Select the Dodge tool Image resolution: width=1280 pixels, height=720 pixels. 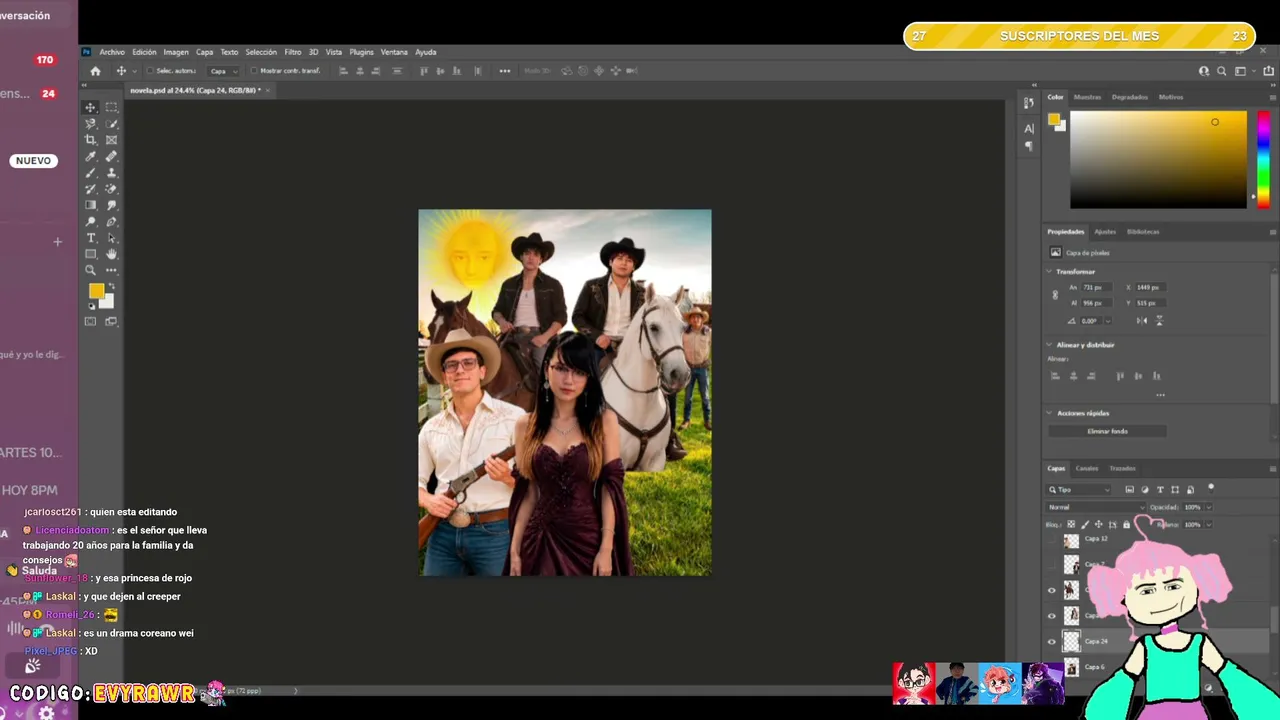[91, 221]
